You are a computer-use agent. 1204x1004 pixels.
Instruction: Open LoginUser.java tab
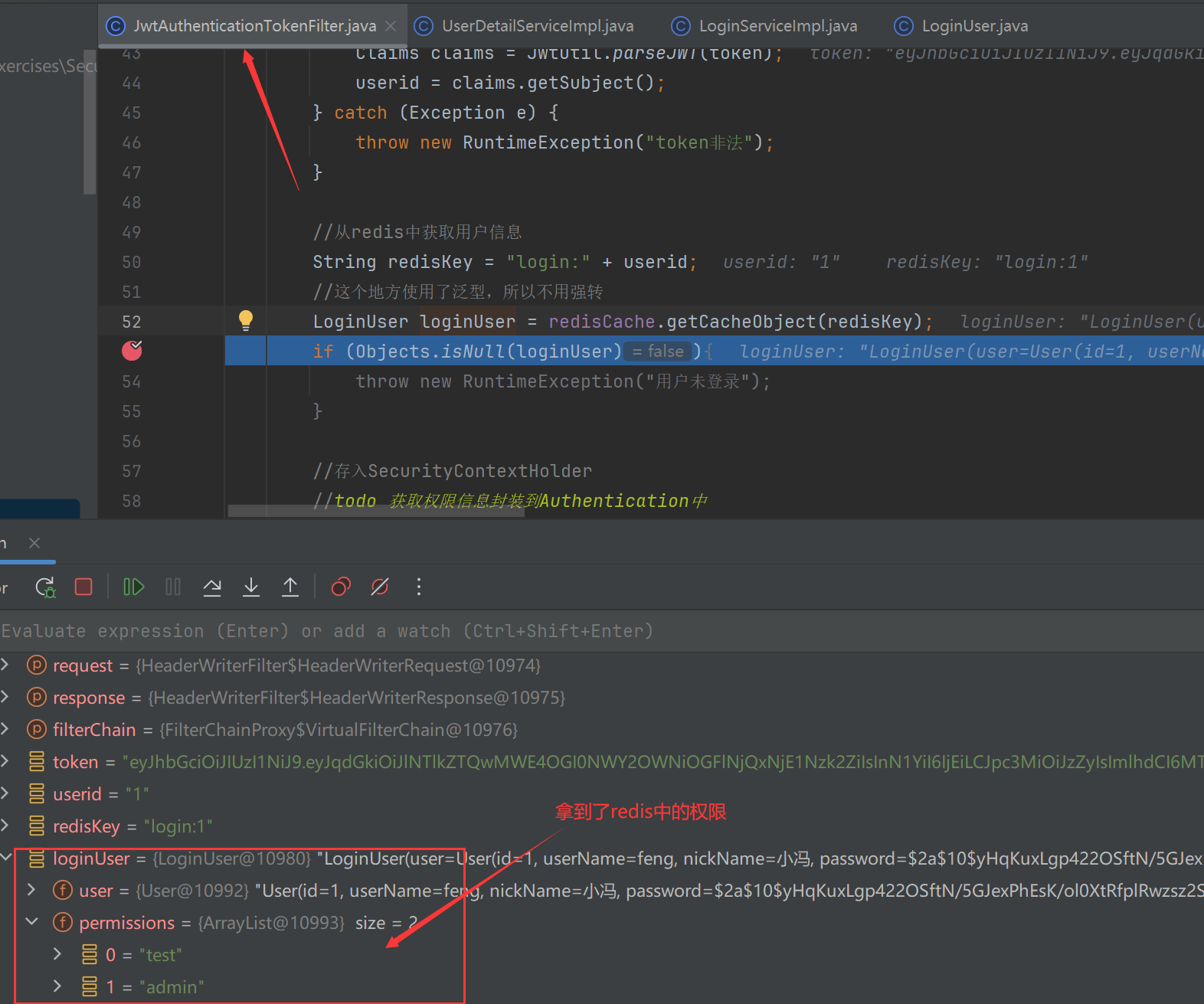(961, 26)
